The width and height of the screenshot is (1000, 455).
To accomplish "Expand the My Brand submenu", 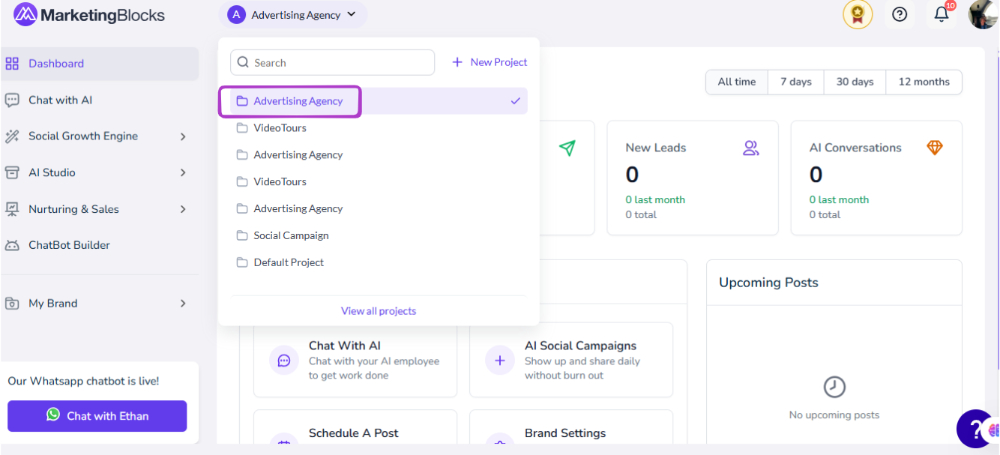I will tap(183, 304).
